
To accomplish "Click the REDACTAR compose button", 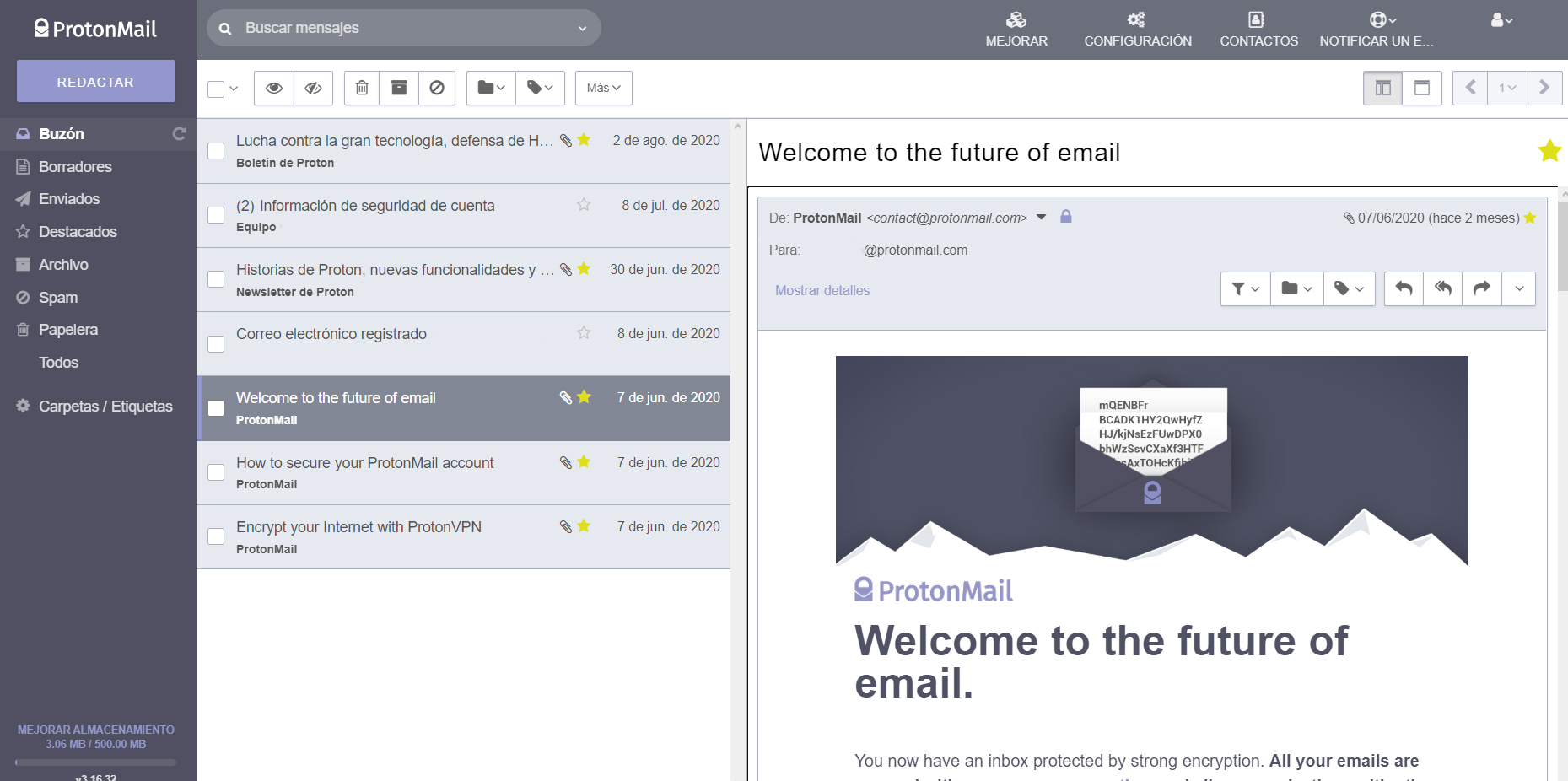I will tap(96, 82).
